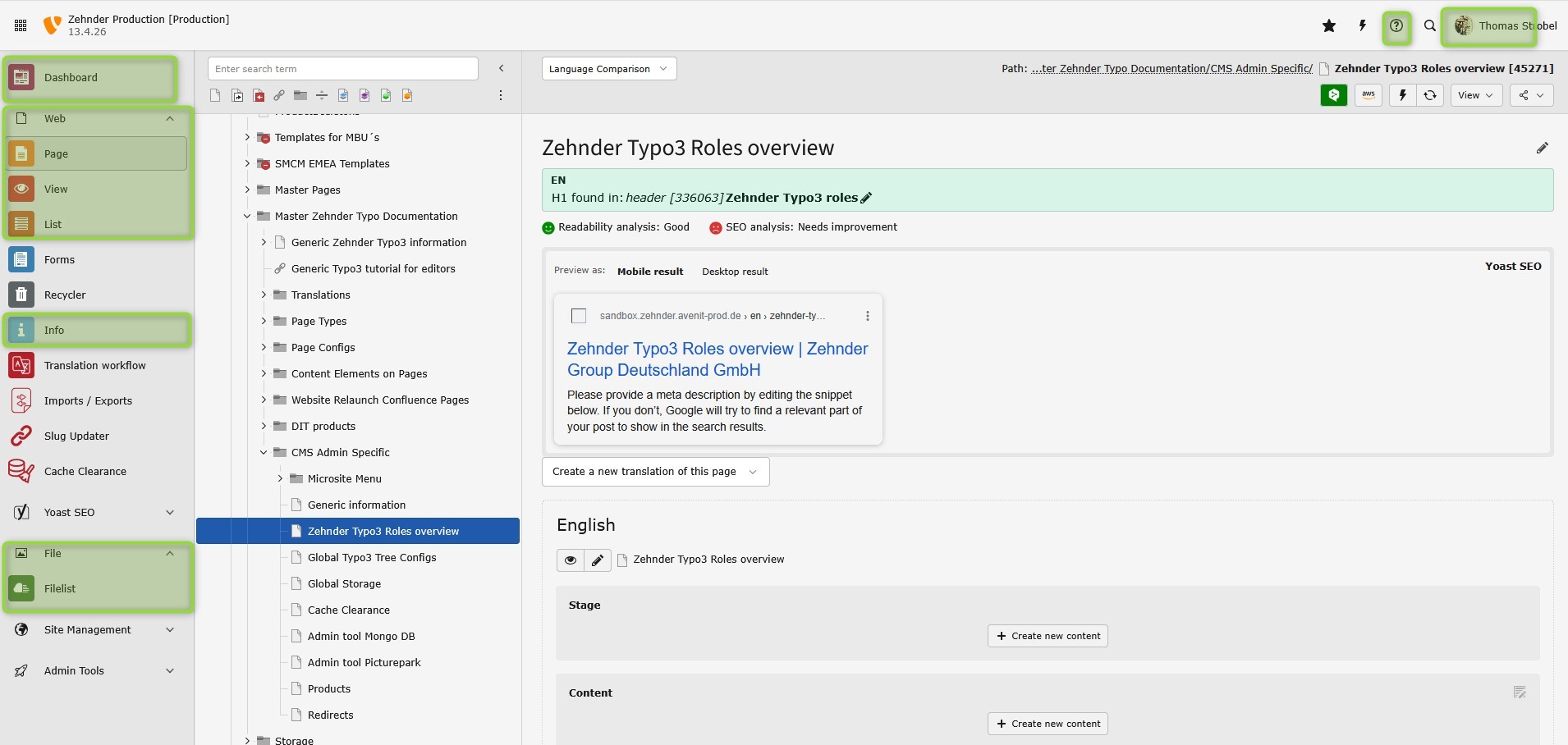This screenshot has height=745, width=1568.
Task: Collapse the page tree panel
Action: (x=501, y=69)
